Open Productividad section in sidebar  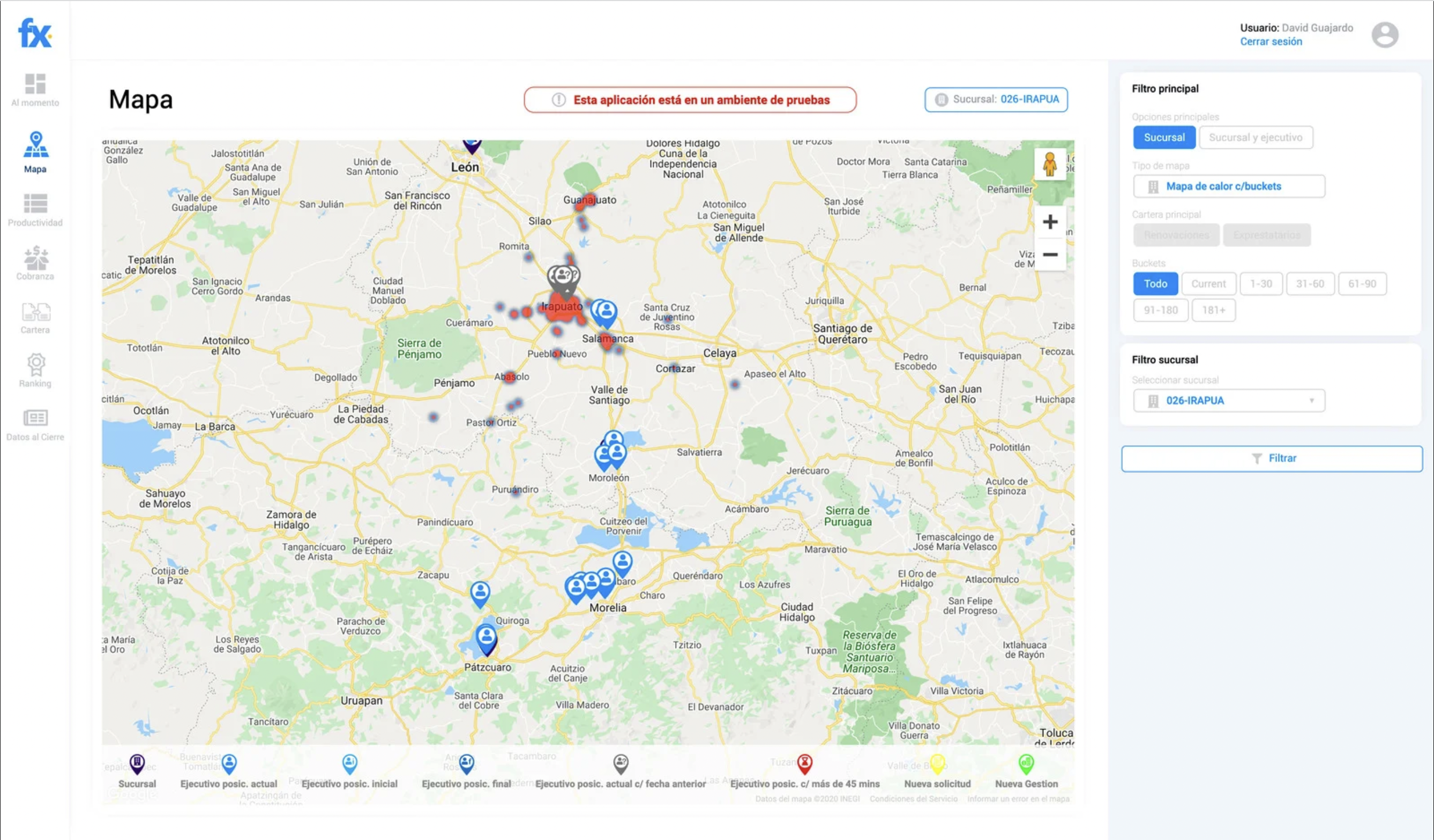pyautogui.click(x=35, y=204)
